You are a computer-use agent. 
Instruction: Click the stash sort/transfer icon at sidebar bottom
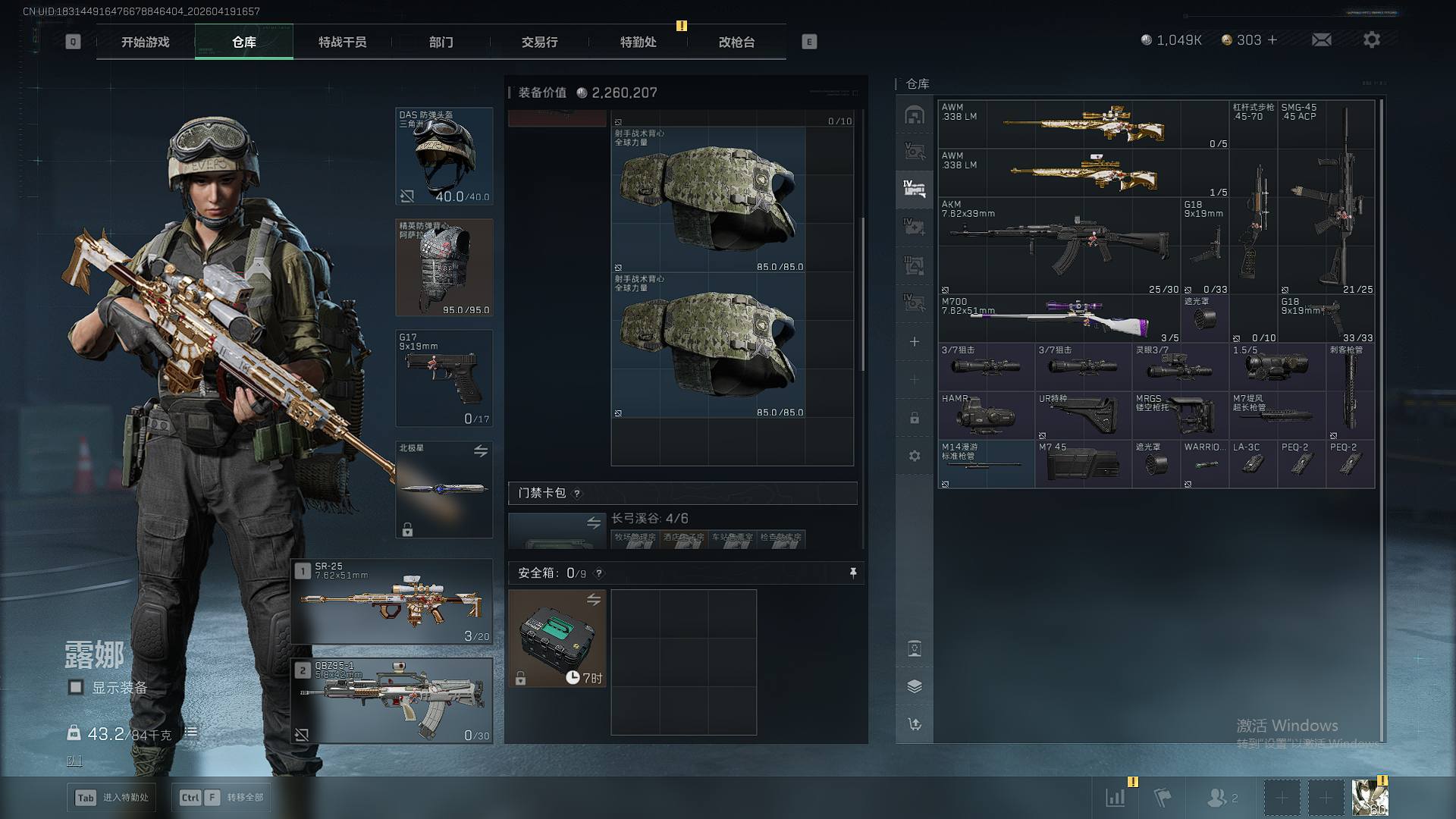point(915,724)
